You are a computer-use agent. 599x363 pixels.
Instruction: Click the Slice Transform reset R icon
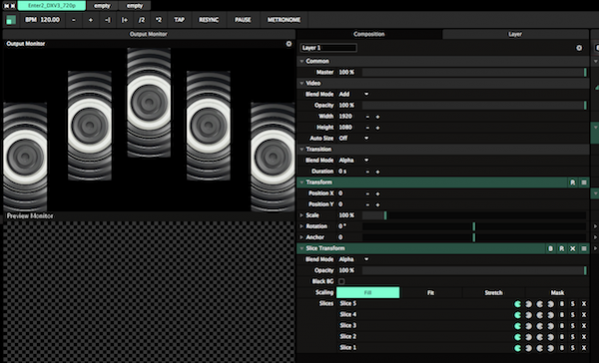(562, 248)
